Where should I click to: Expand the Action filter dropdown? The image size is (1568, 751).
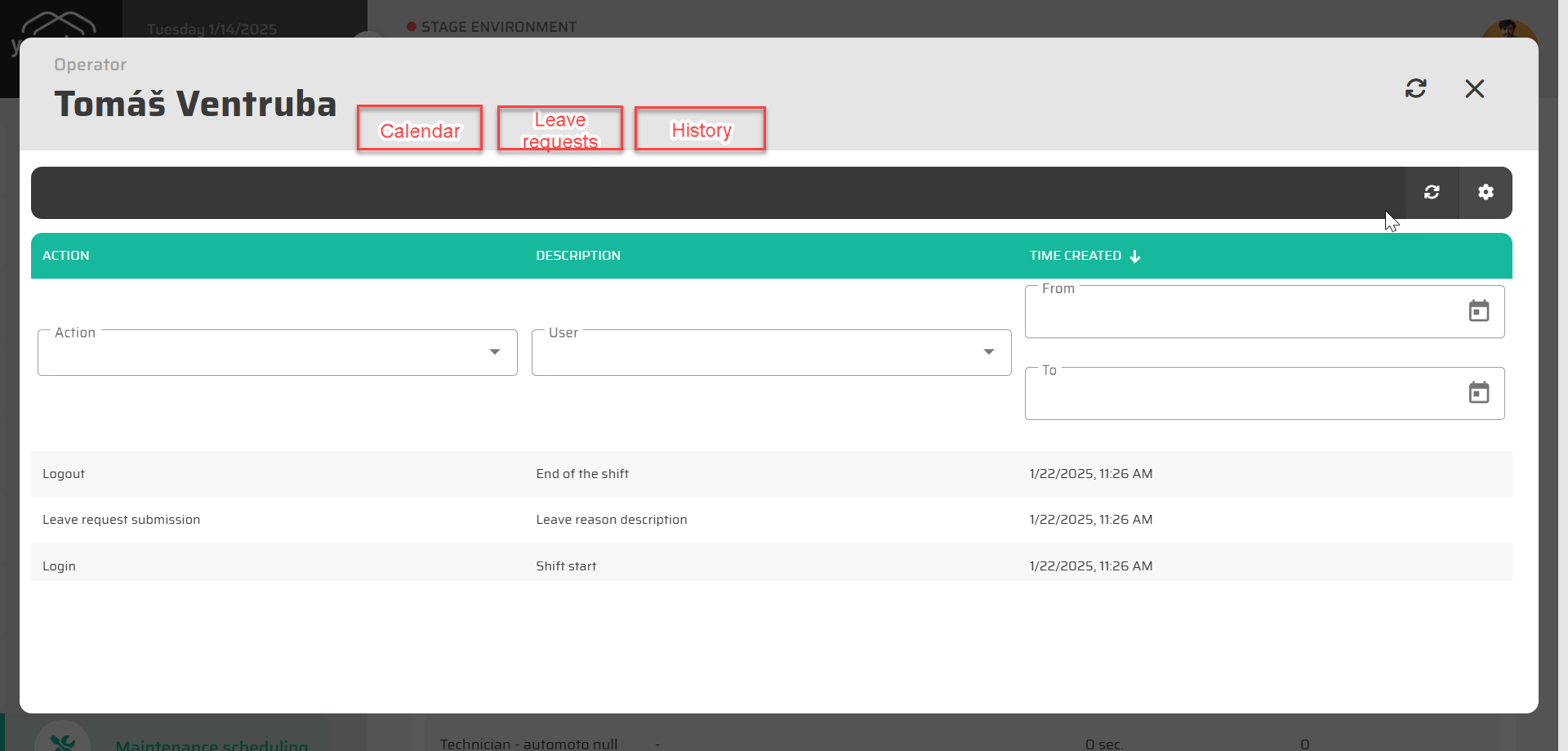click(x=494, y=352)
